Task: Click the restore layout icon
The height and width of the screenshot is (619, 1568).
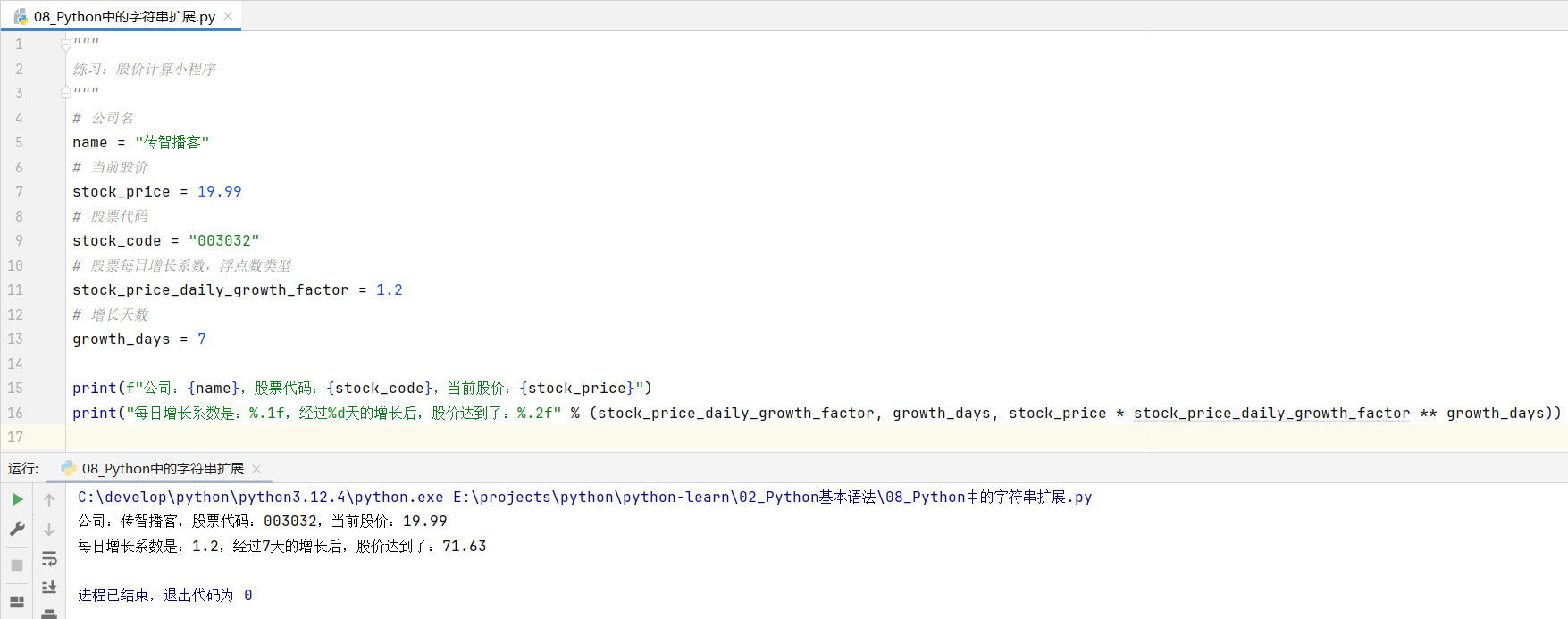Action: tap(17, 602)
